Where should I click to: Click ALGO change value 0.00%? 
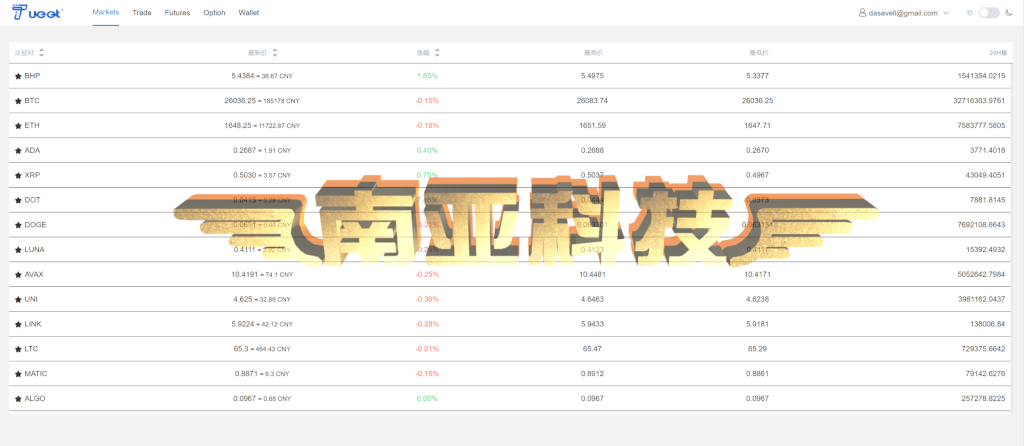coord(427,398)
